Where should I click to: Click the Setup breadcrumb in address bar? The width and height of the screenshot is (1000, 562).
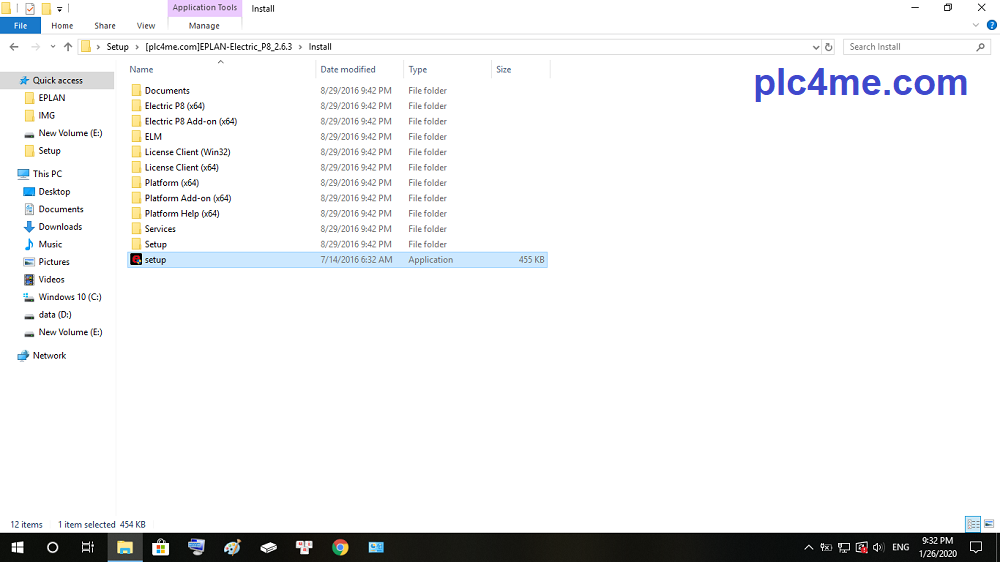[118, 47]
